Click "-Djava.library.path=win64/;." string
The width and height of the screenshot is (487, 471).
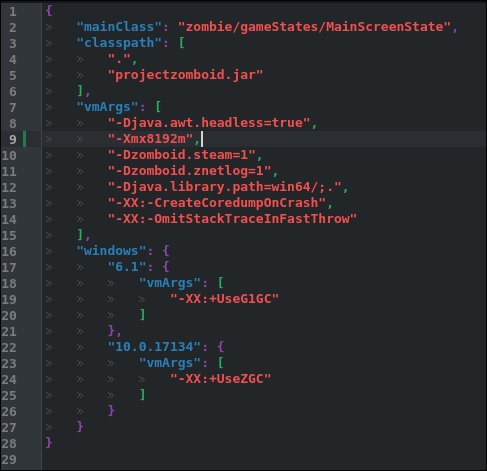(225, 187)
